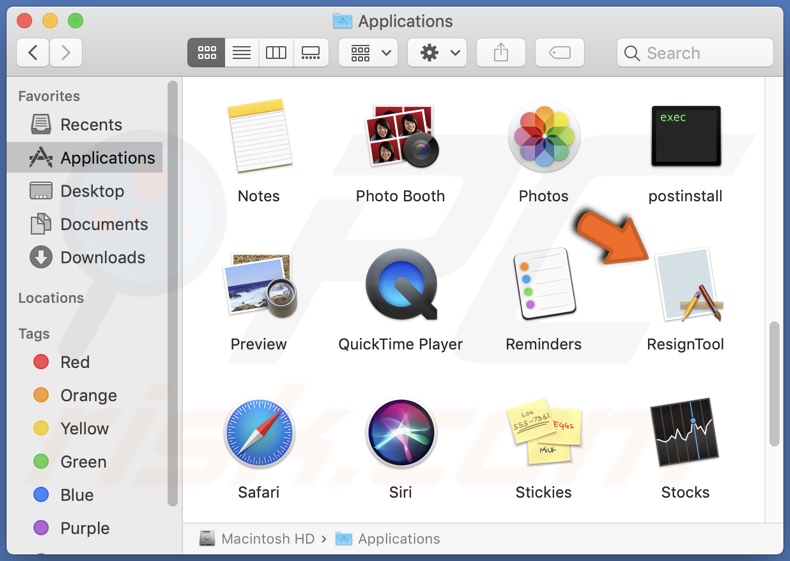
Task: Select the Stocks app icon
Action: pyautogui.click(x=685, y=432)
